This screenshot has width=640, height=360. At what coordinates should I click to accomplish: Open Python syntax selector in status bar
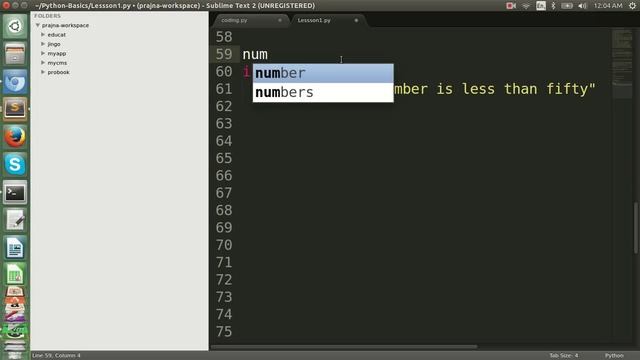click(614, 356)
